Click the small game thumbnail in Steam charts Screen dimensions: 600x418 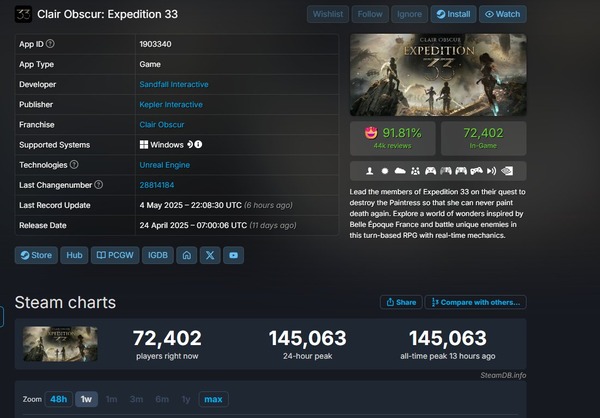tap(60, 344)
